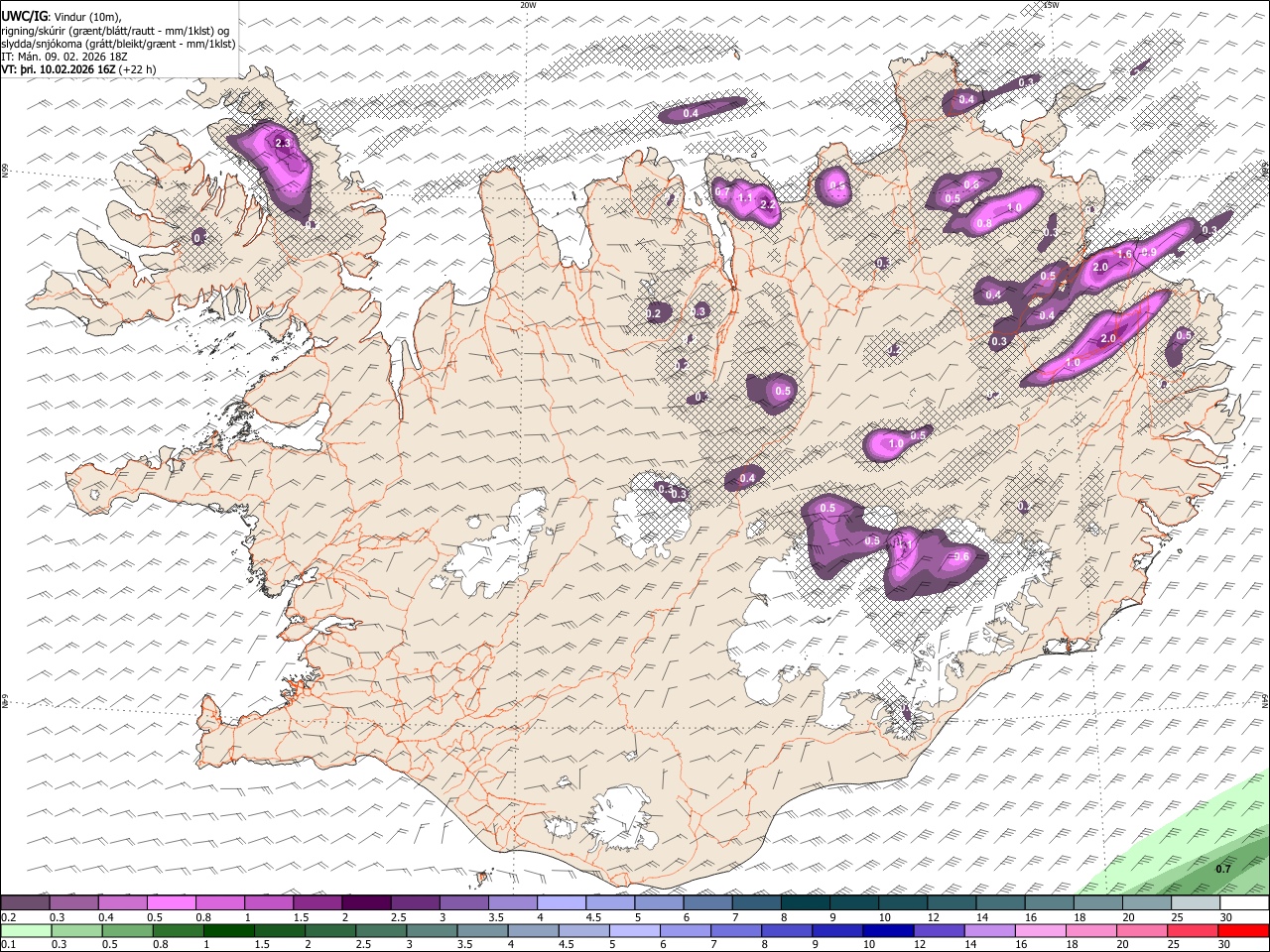
Task: Click the 4.5 label under the rain scale
Action: click(x=565, y=945)
